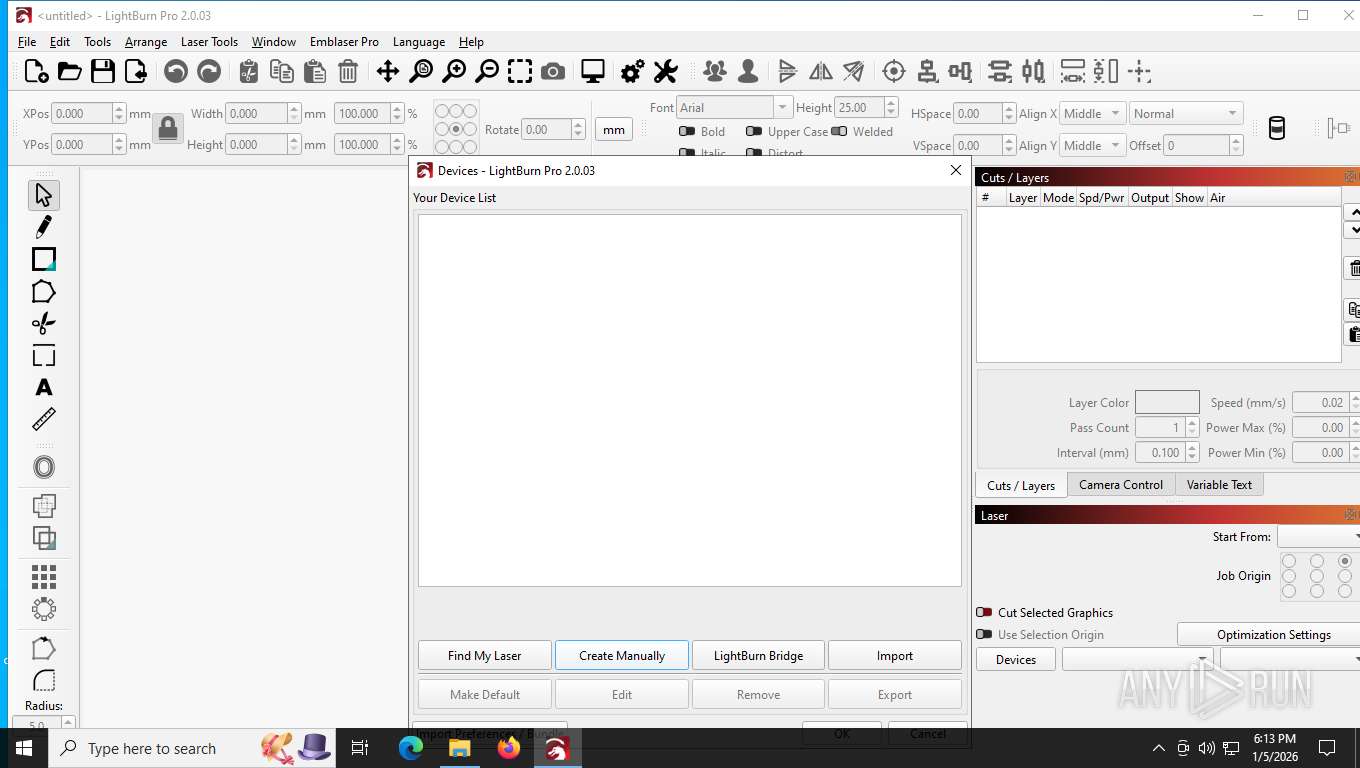The width and height of the screenshot is (1360, 768).
Task: Select top-left Job Origin radio
Action: pyautogui.click(x=1289, y=561)
